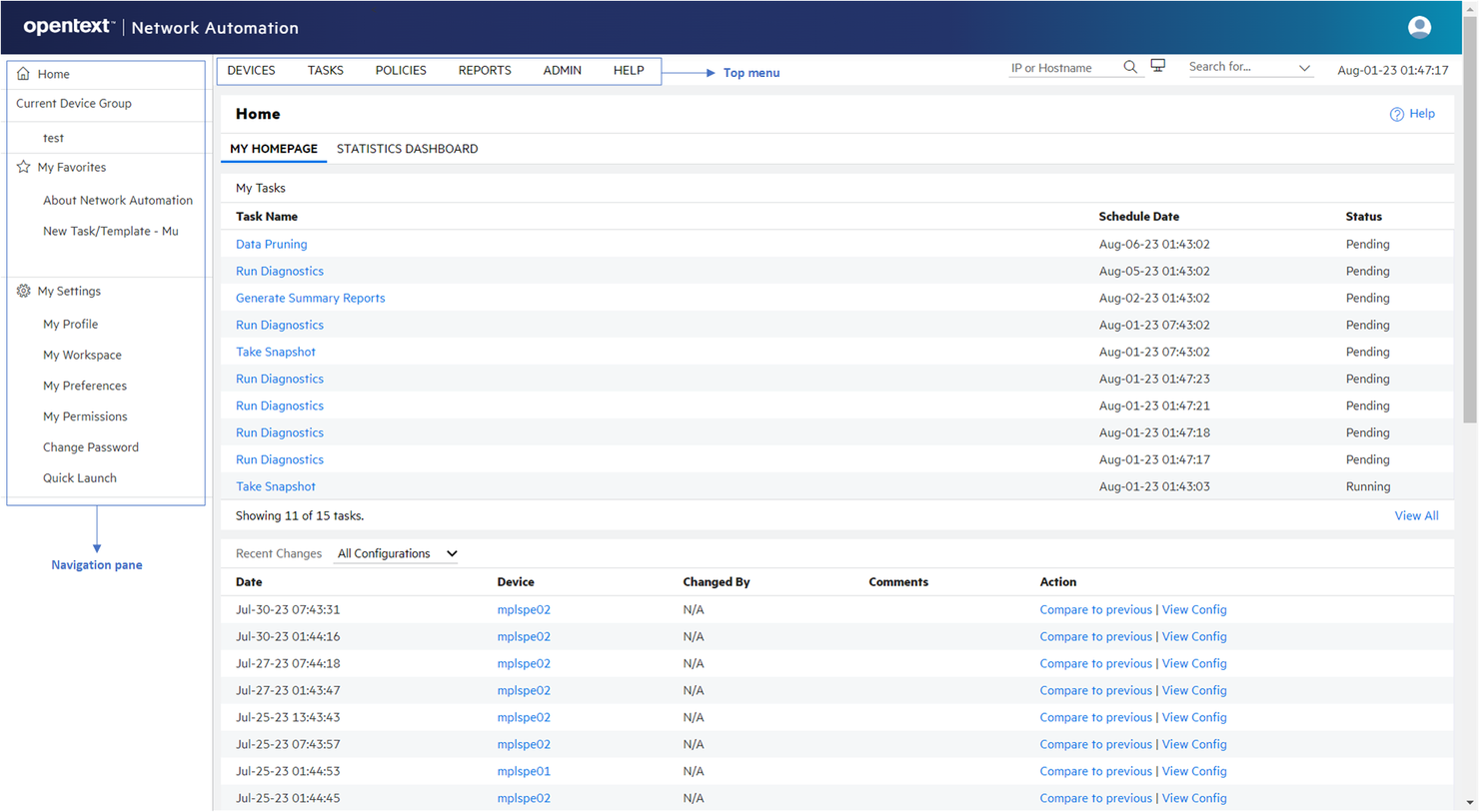
Task: View Config for Jul-25-23 07:43:57
Action: tap(1194, 744)
